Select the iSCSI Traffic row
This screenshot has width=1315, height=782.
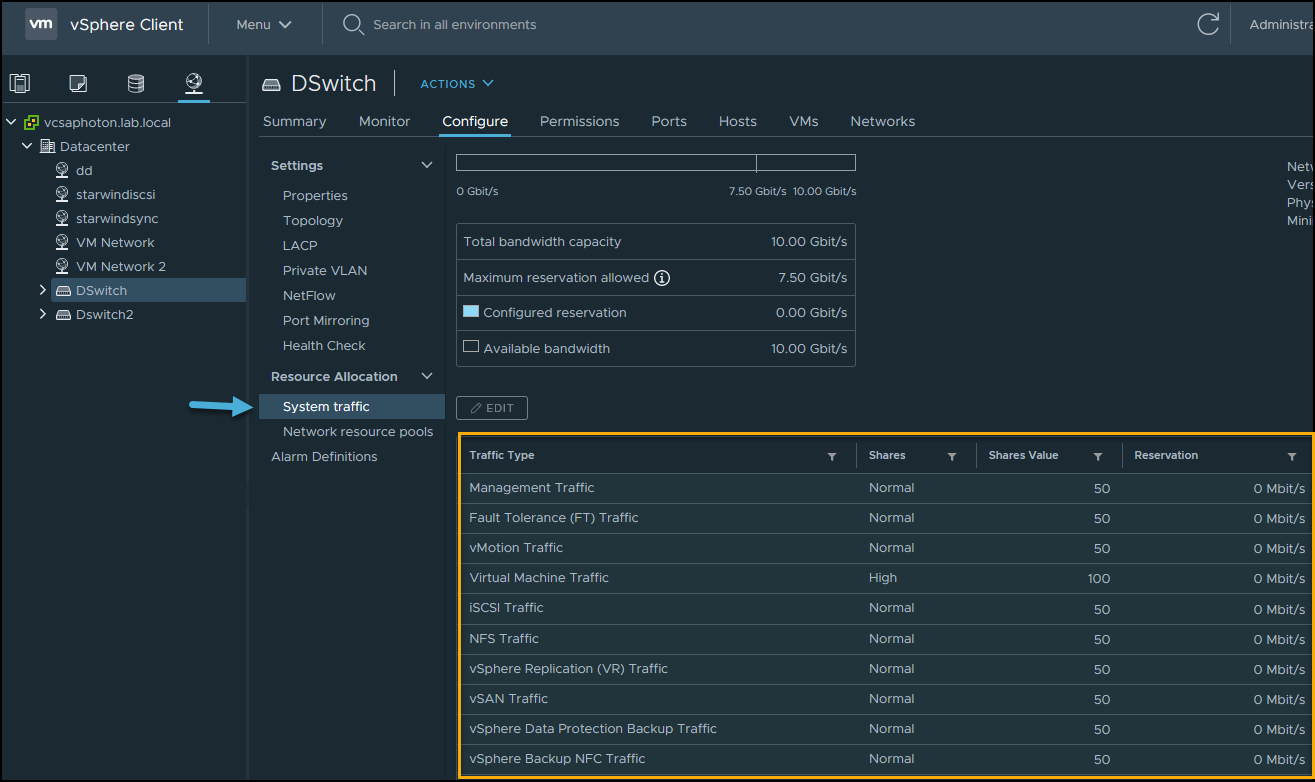coord(885,608)
